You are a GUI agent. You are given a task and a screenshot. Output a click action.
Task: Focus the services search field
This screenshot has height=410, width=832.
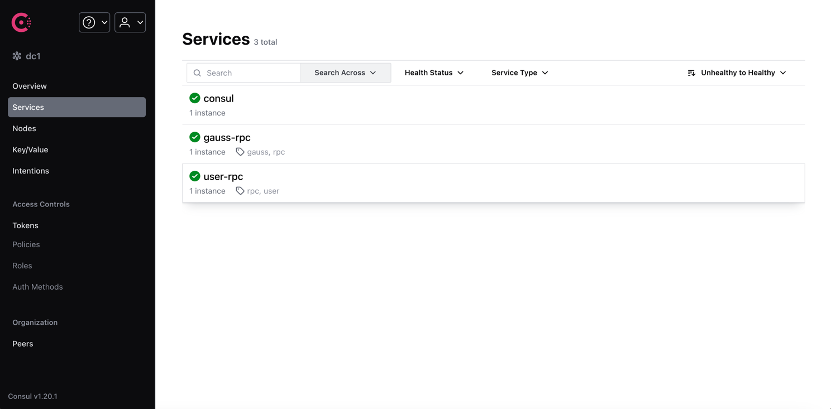pyautogui.click(x=250, y=73)
